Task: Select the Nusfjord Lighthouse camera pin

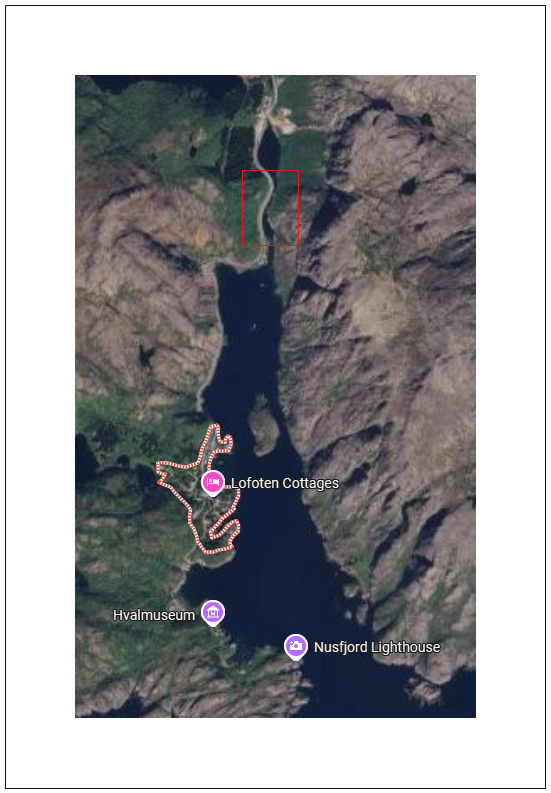Action: point(296,646)
